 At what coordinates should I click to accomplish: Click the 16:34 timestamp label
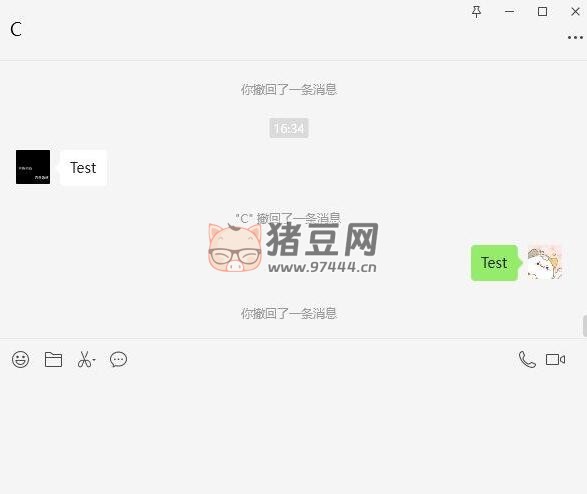pos(289,128)
